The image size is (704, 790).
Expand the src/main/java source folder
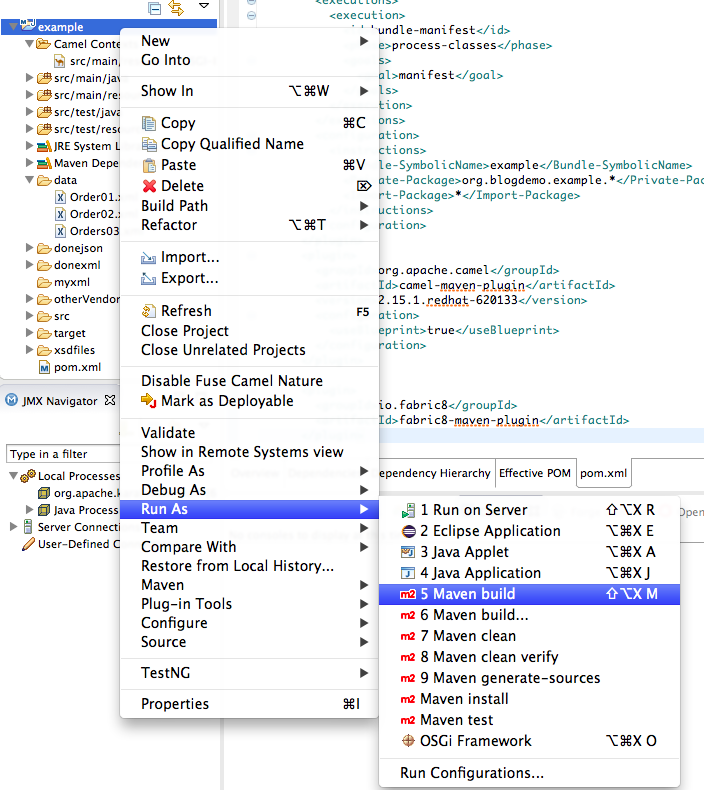[x=30, y=78]
